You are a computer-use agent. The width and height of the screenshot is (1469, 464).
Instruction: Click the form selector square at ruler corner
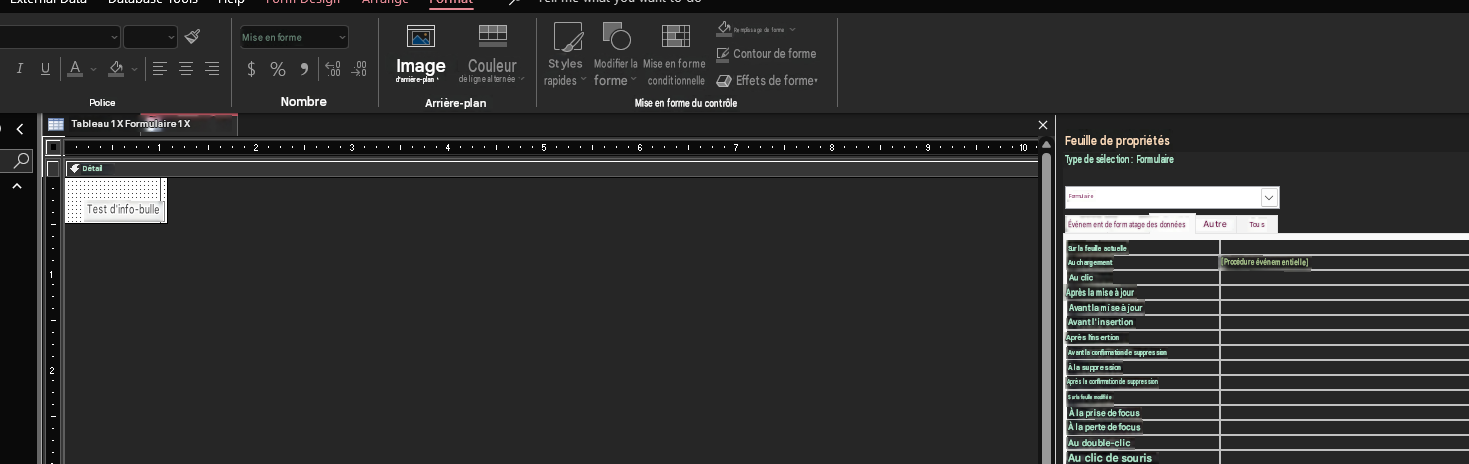click(x=54, y=147)
